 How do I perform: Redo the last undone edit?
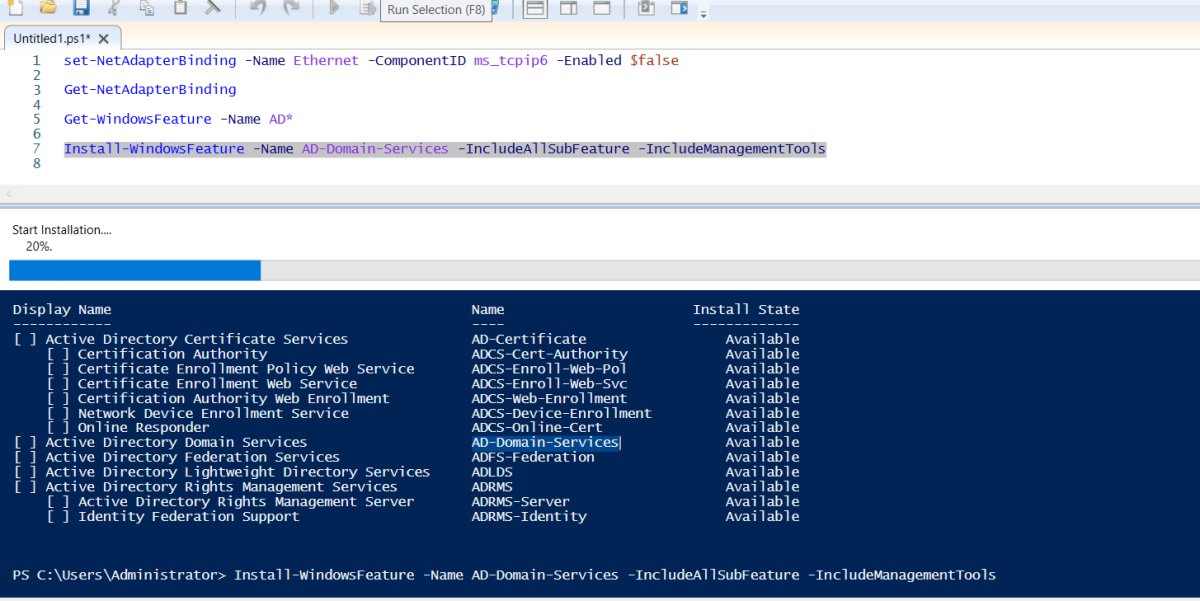click(x=291, y=8)
